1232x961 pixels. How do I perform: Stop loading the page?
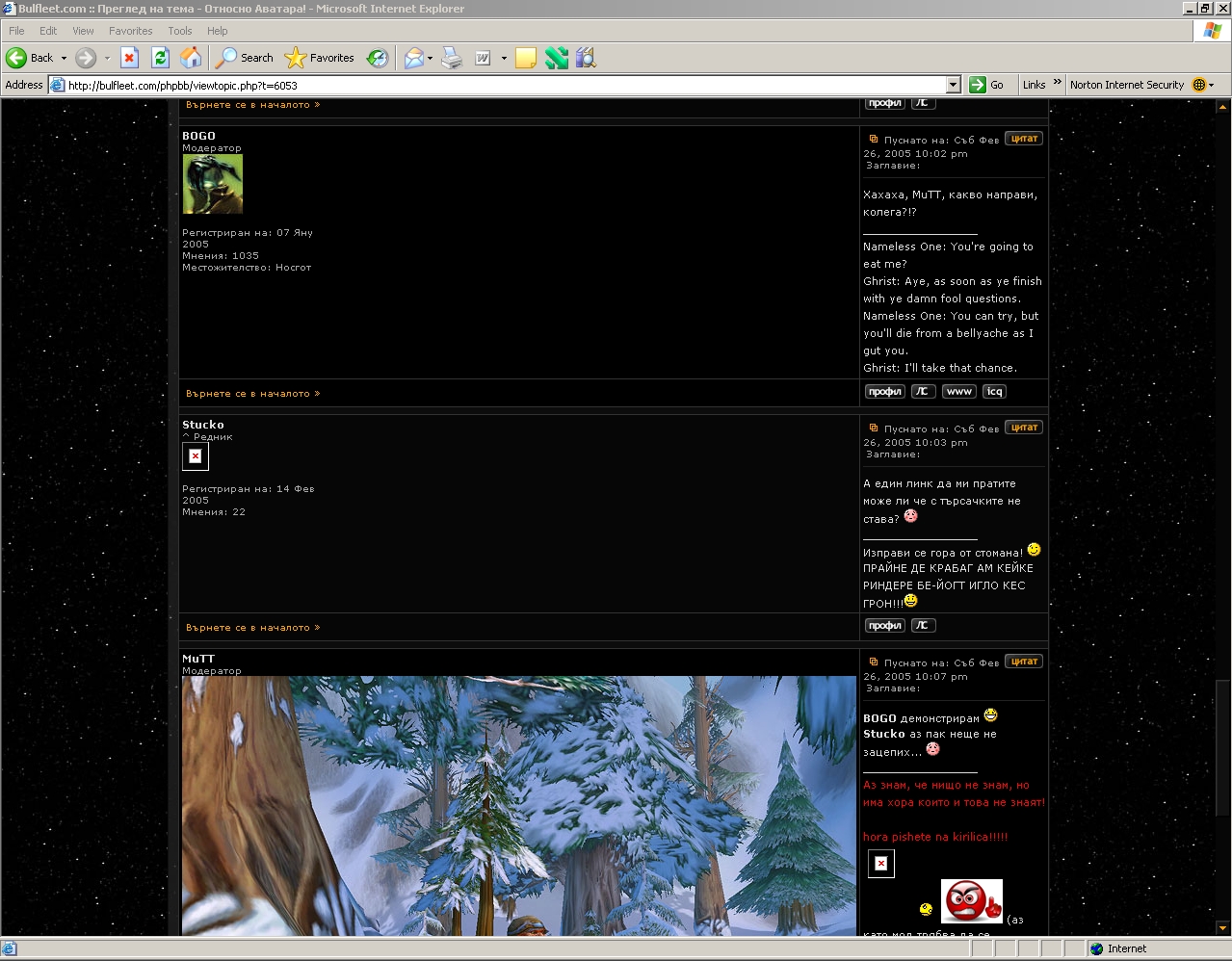[130, 58]
